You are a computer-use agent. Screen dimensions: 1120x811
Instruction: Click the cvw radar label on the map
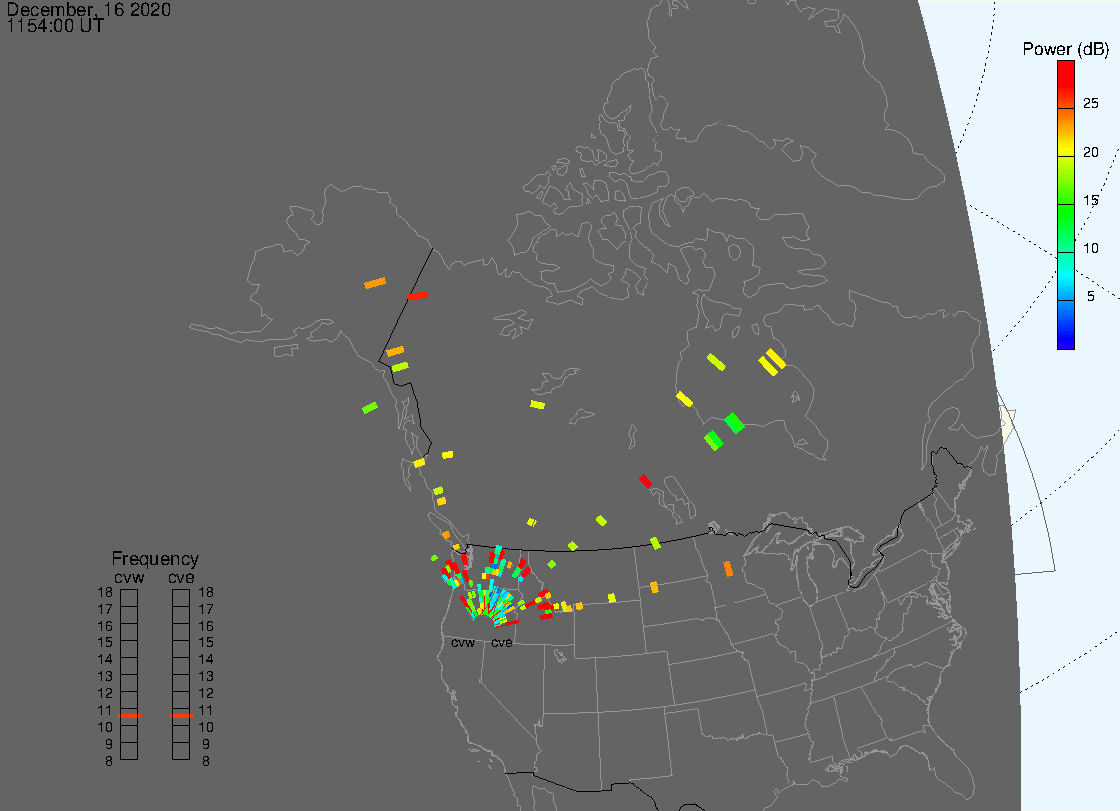[x=463, y=643]
